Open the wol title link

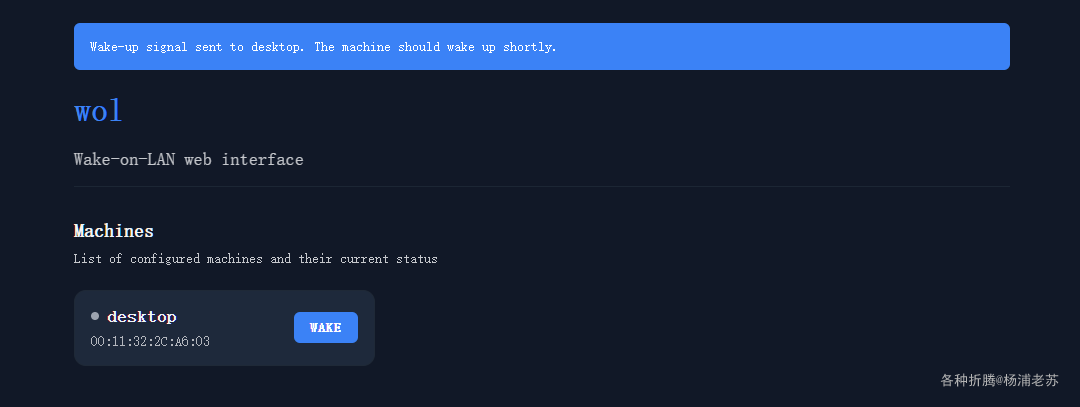pos(98,111)
